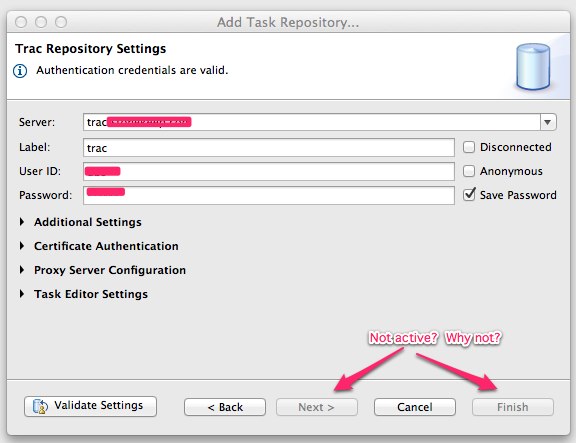Click into the Server URL field
This screenshot has height=443, width=576.
(x=312, y=122)
